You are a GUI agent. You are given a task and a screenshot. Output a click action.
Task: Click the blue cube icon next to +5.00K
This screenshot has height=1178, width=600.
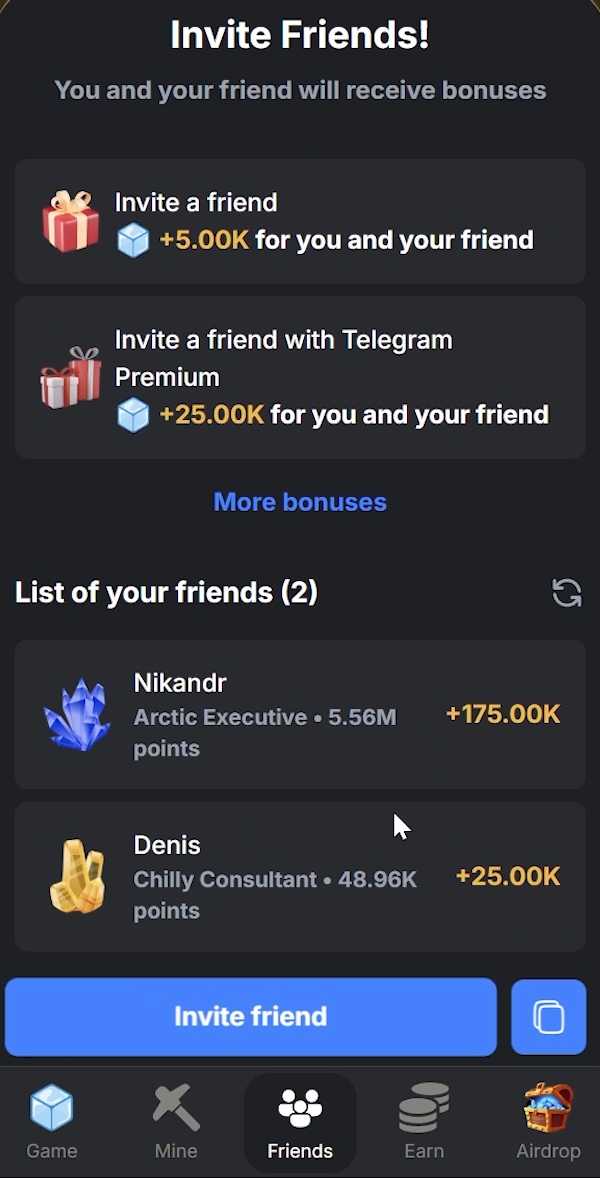pyautogui.click(x=133, y=240)
